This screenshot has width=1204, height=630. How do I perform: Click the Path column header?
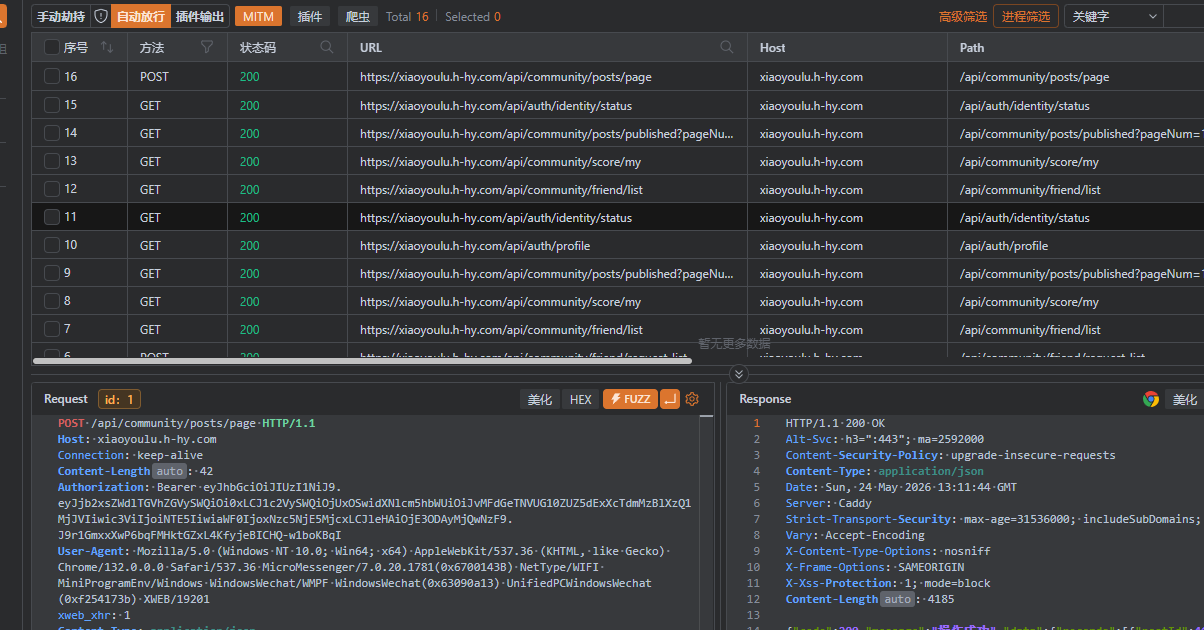pos(1076,47)
